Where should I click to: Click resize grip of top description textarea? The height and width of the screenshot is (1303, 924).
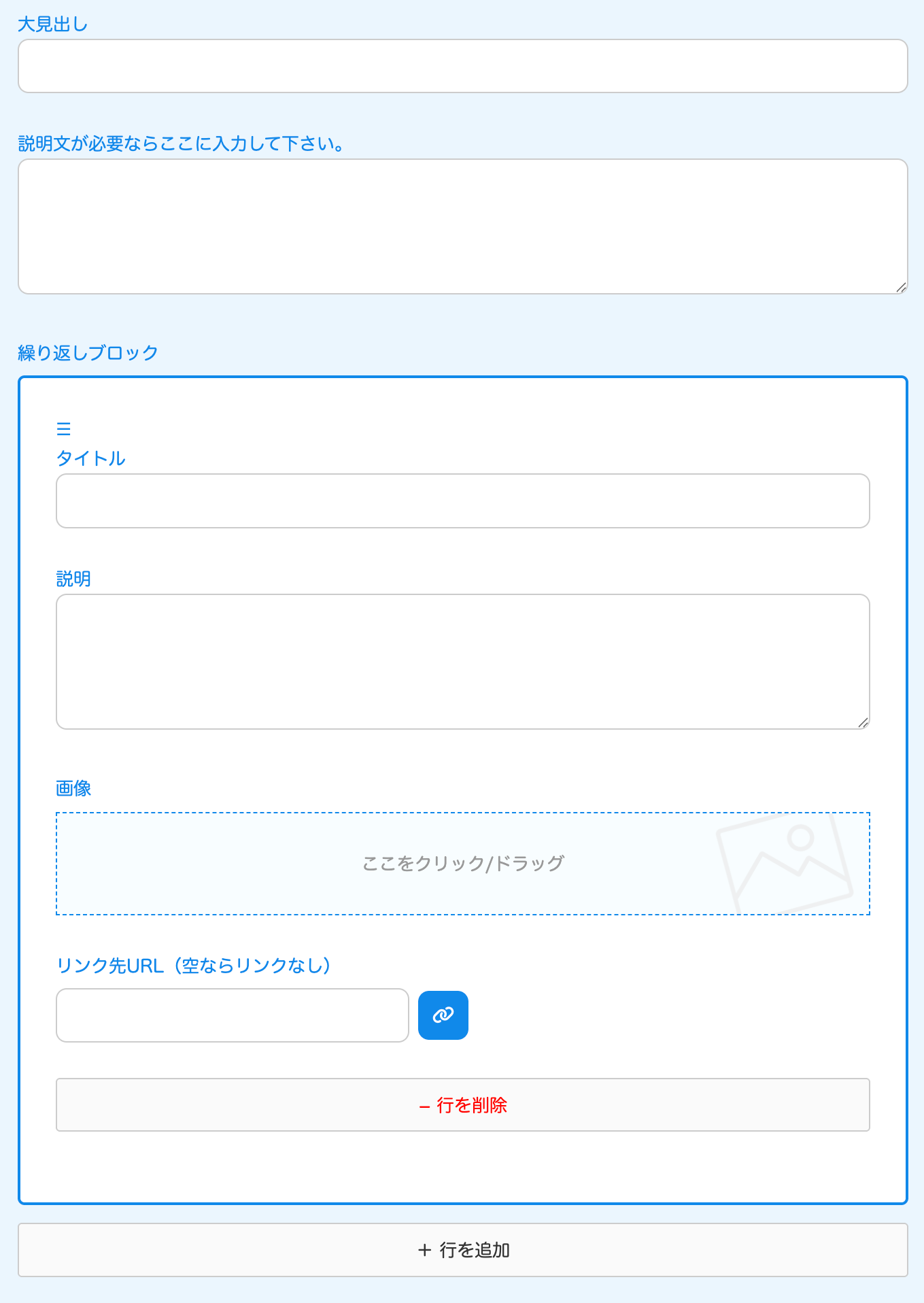click(901, 287)
